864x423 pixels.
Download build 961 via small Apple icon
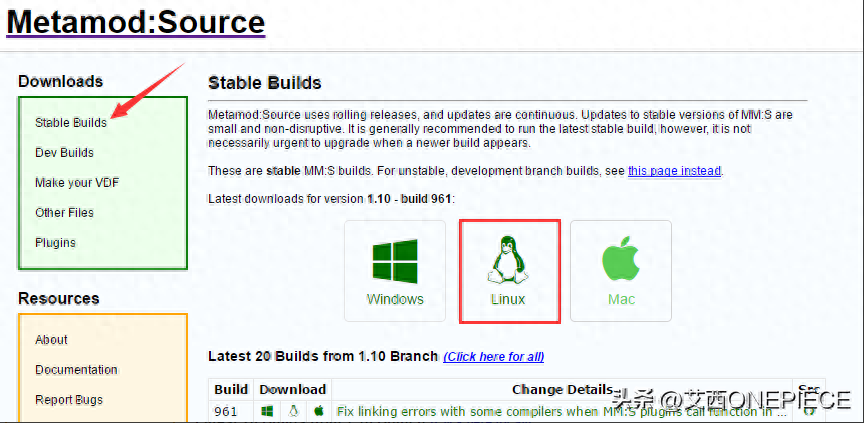319,411
